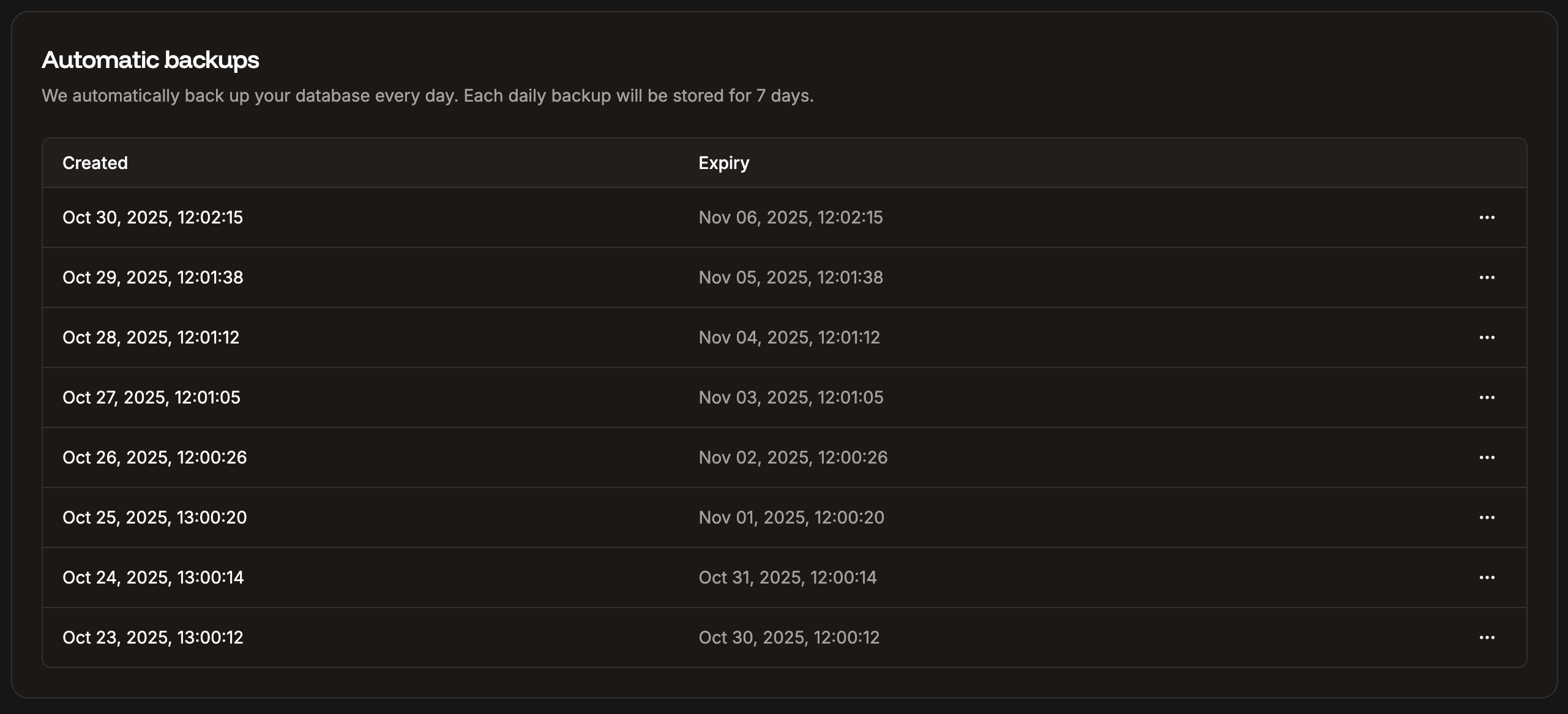Open options for the backup expiring Nov 01

(x=1487, y=517)
